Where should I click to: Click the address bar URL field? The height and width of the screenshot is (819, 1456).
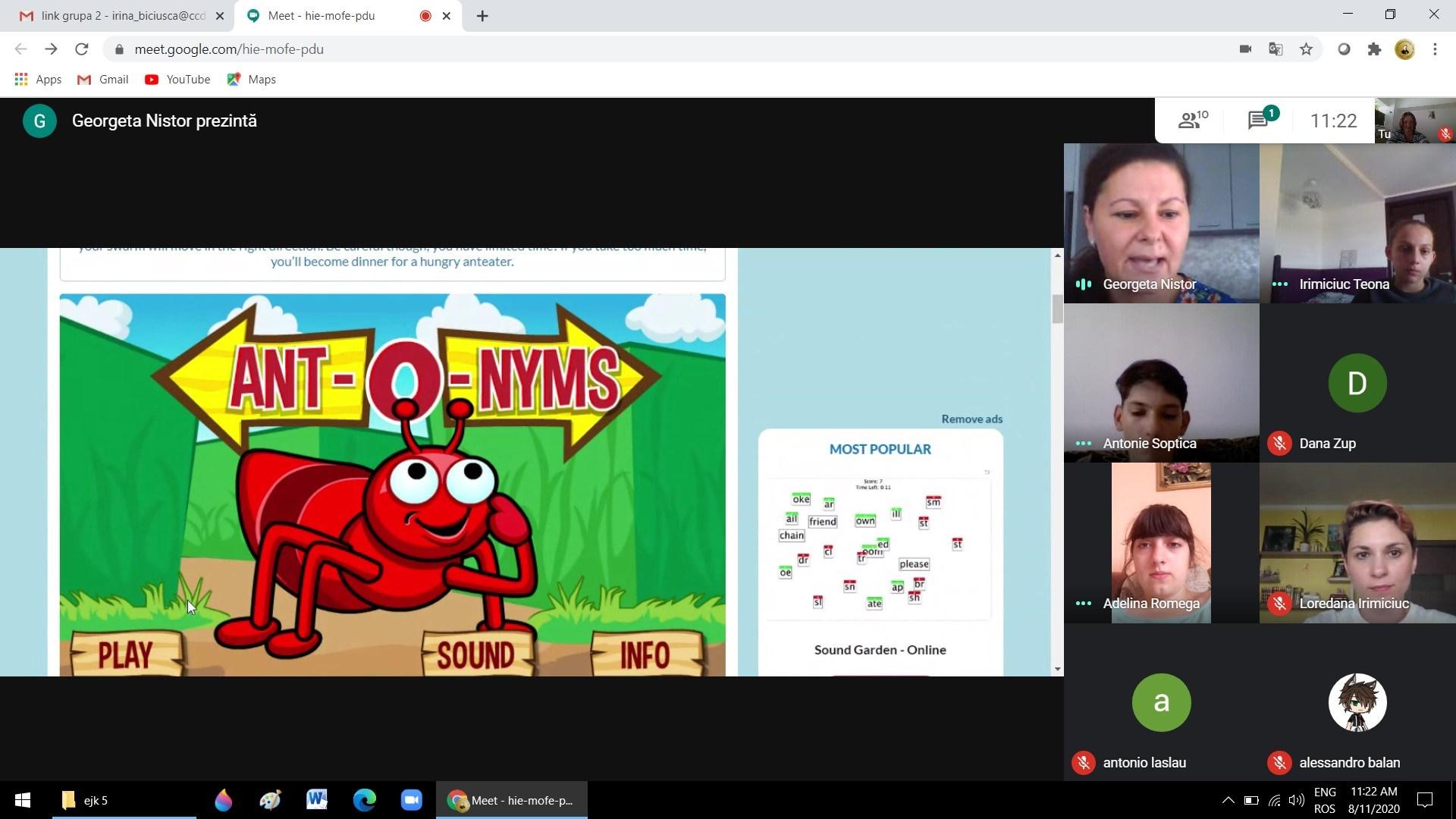[x=667, y=49]
